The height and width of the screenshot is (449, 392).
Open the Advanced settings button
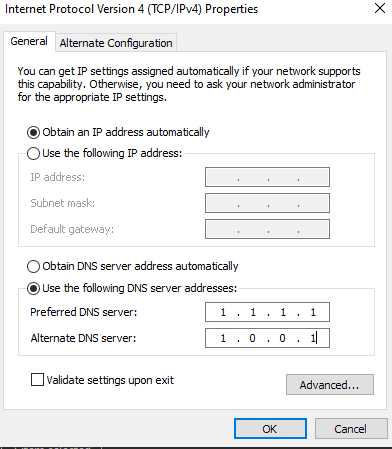(330, 385)
